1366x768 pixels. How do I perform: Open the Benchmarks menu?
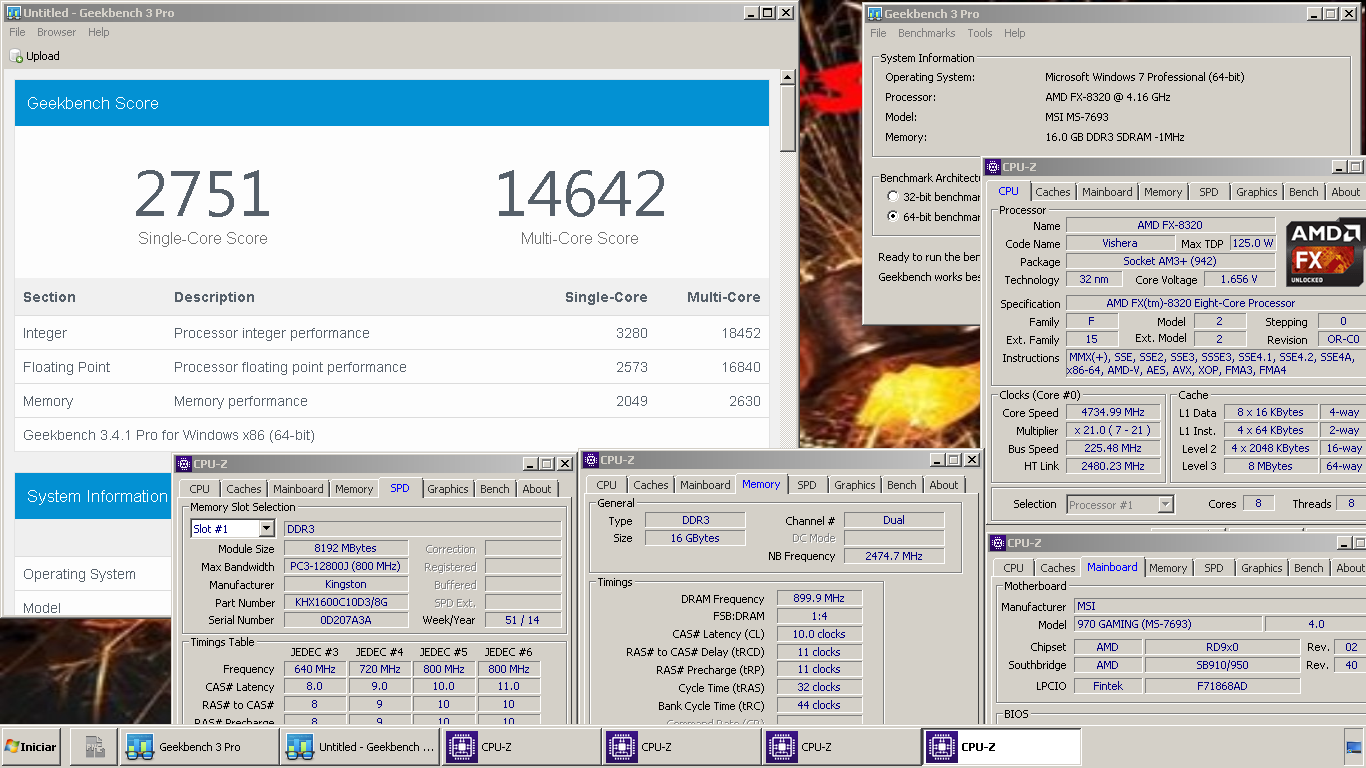coord(927,33)
